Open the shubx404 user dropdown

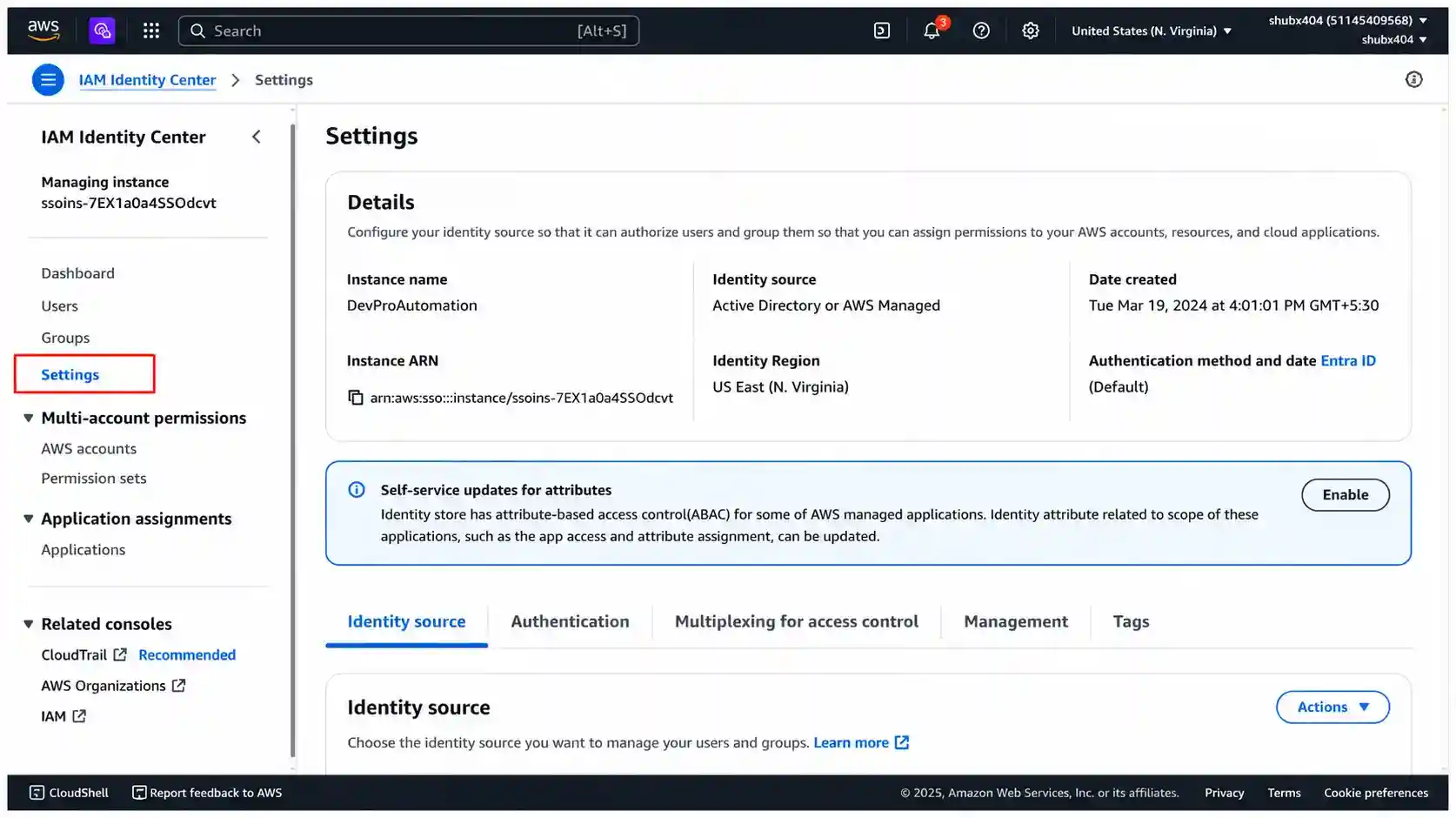(x=1394, y=39)
